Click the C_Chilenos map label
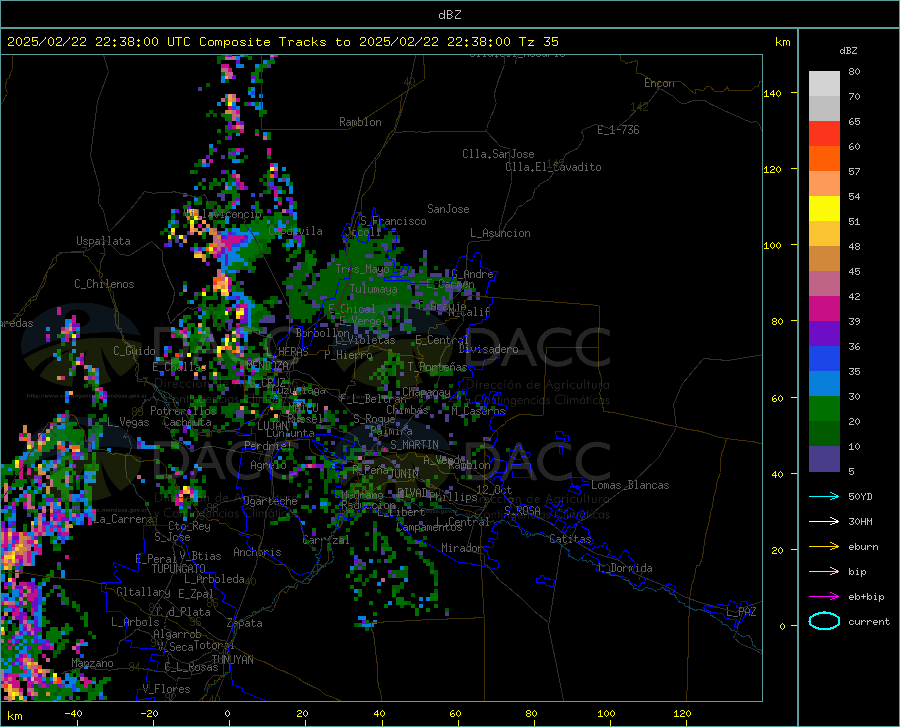Image resolution: width=900 pixels, height=727 pixels. click(x=104, y=284)
